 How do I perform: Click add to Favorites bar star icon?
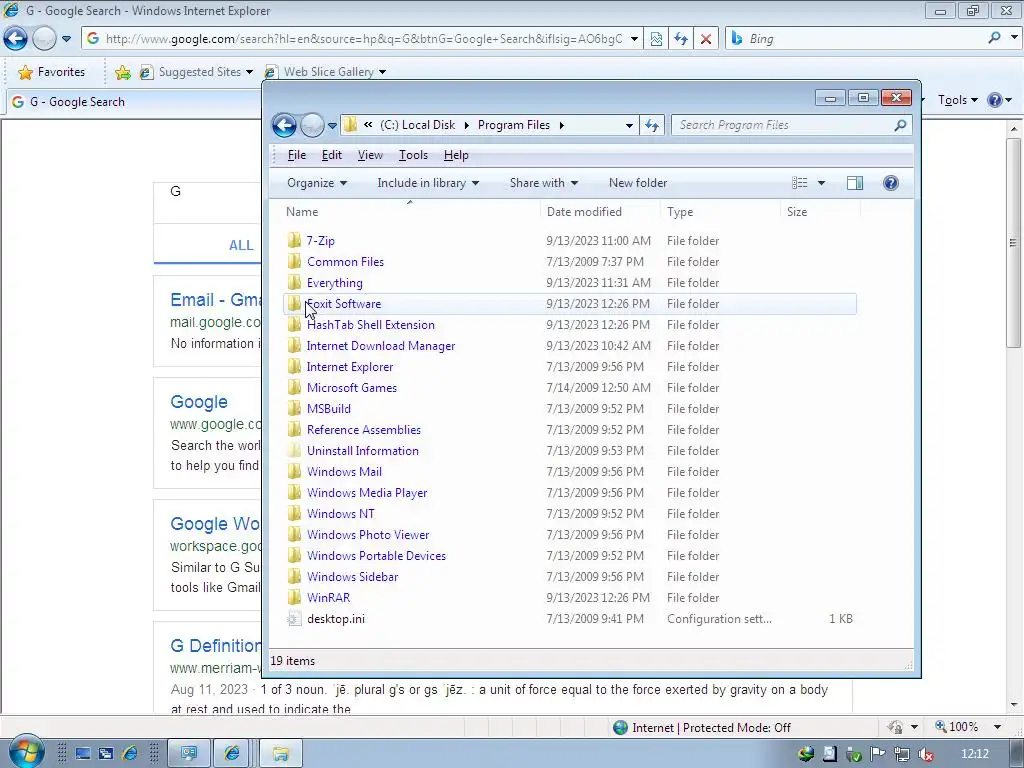point(123,72)
